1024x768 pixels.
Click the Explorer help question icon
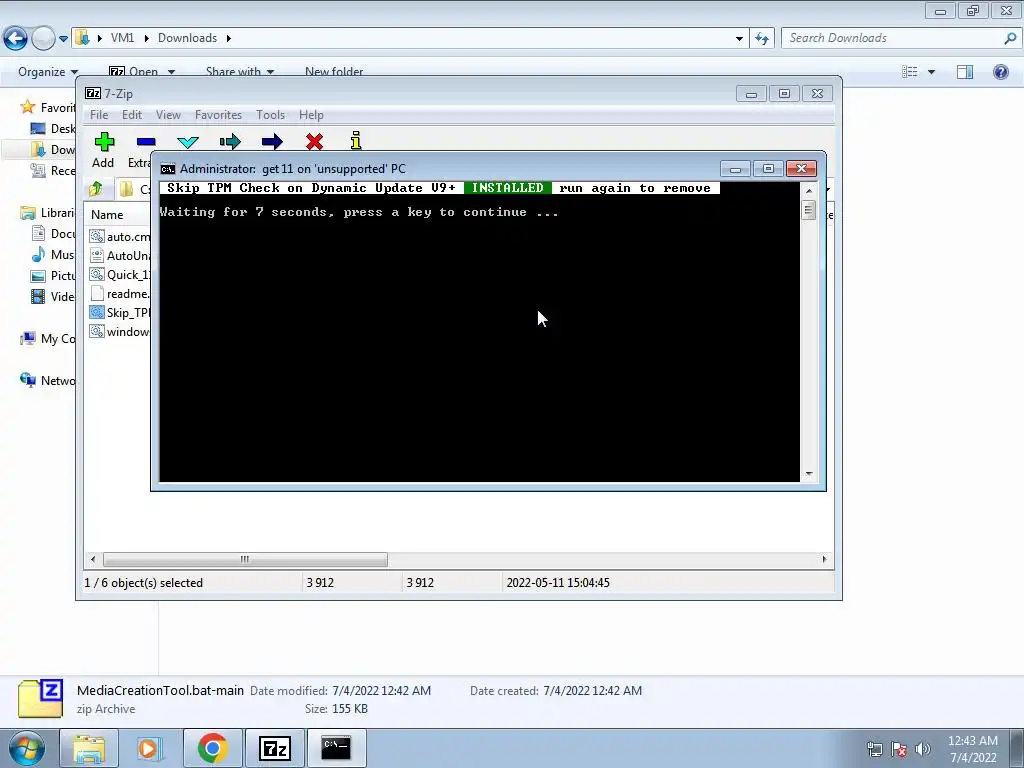point(1000,72)
